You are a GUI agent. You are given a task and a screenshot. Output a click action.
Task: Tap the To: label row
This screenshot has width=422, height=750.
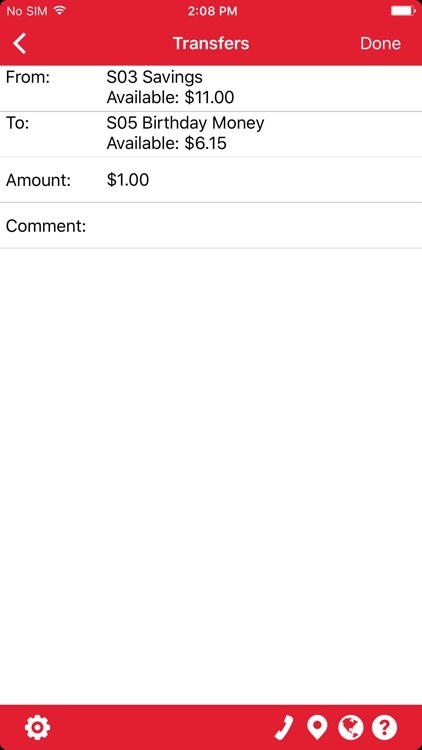(x=211, y=134)
